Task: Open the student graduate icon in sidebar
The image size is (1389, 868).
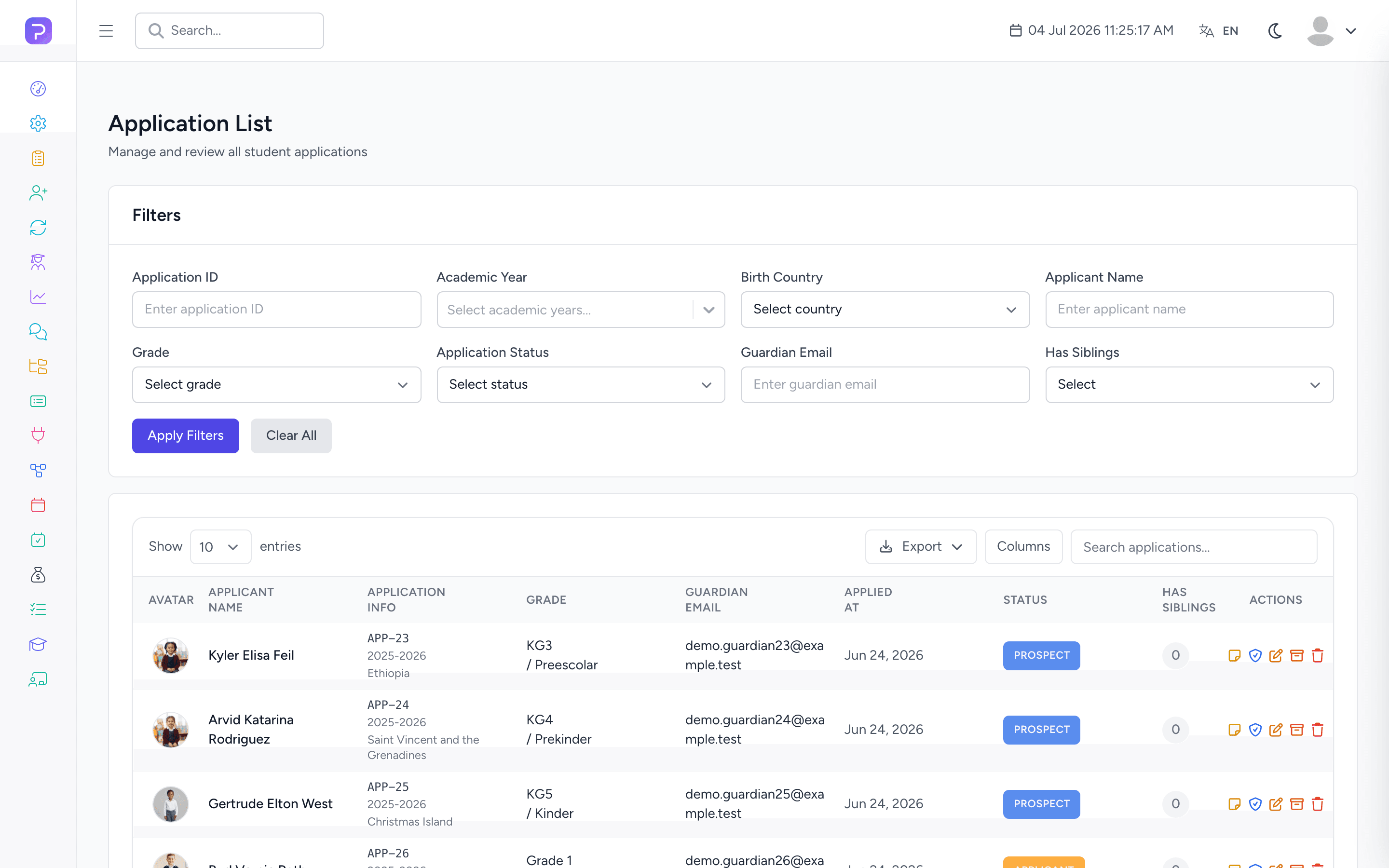Action: 38,262
